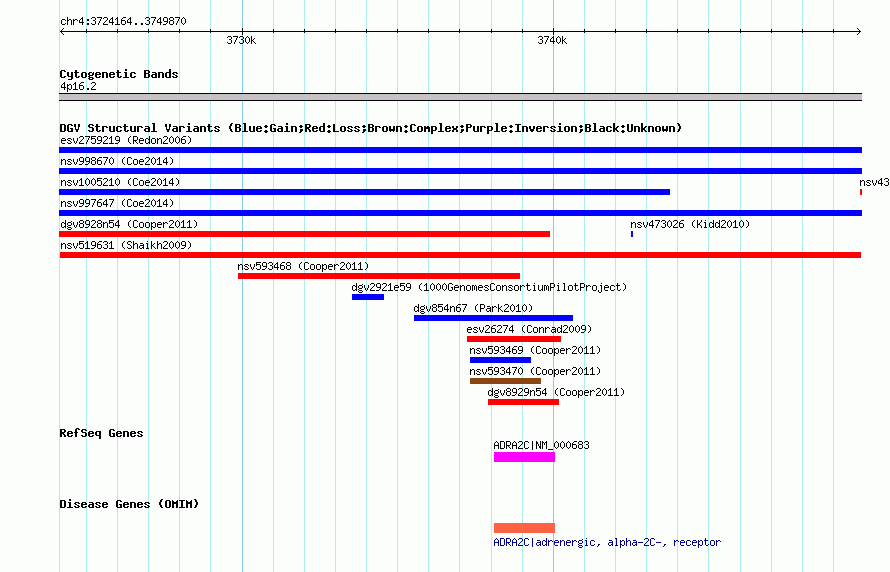890x572 pixels.
Task: Click the short blue dgv2921e59 variant bar
Action: pos(368,297)
